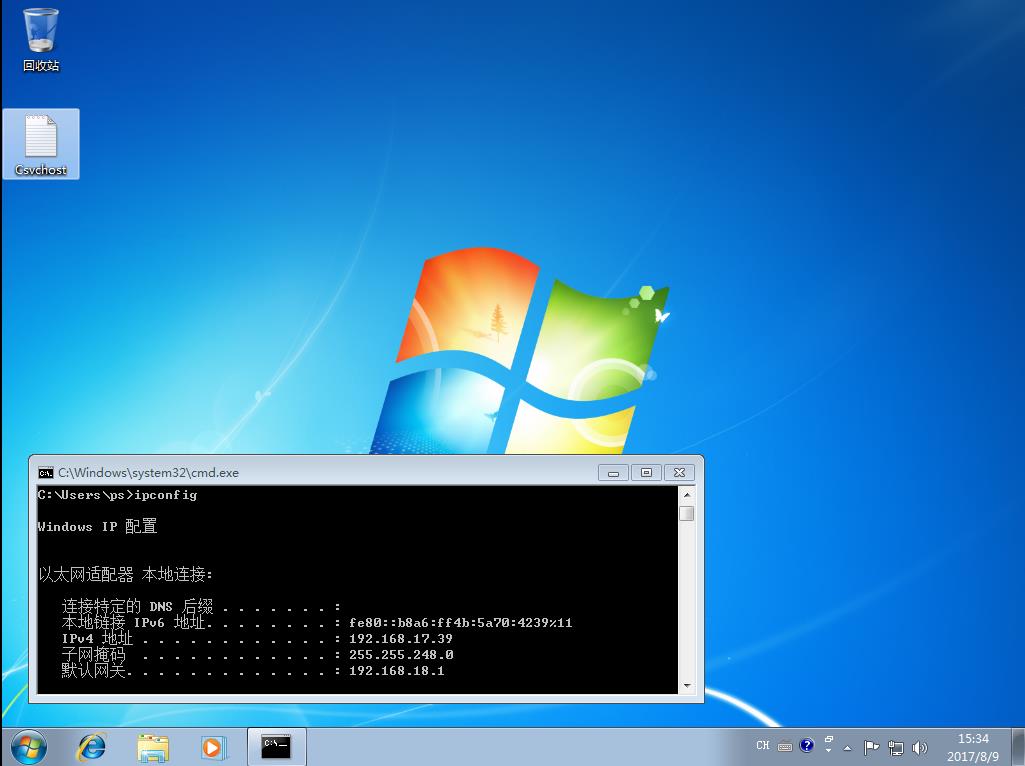The width and height of the screenshot is (1025, 766).
Task: Click the cmd.exe taskbar button
Action: point(276,746)
